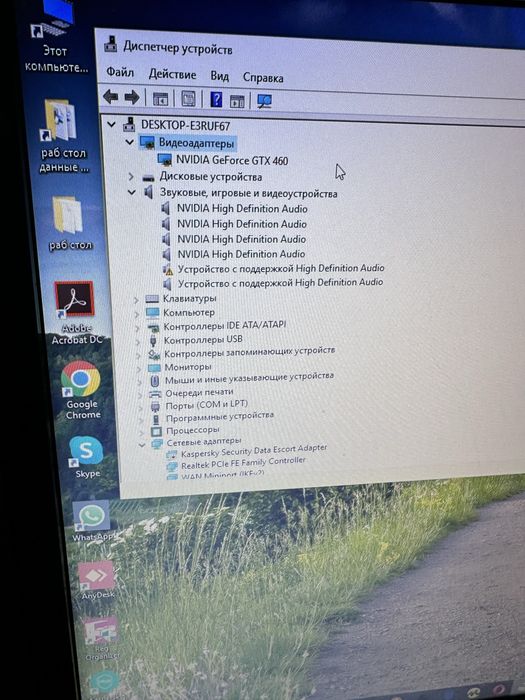
Task: Collapse Звуковые, игровые и видеоустройства node
Action: (132, 193)
